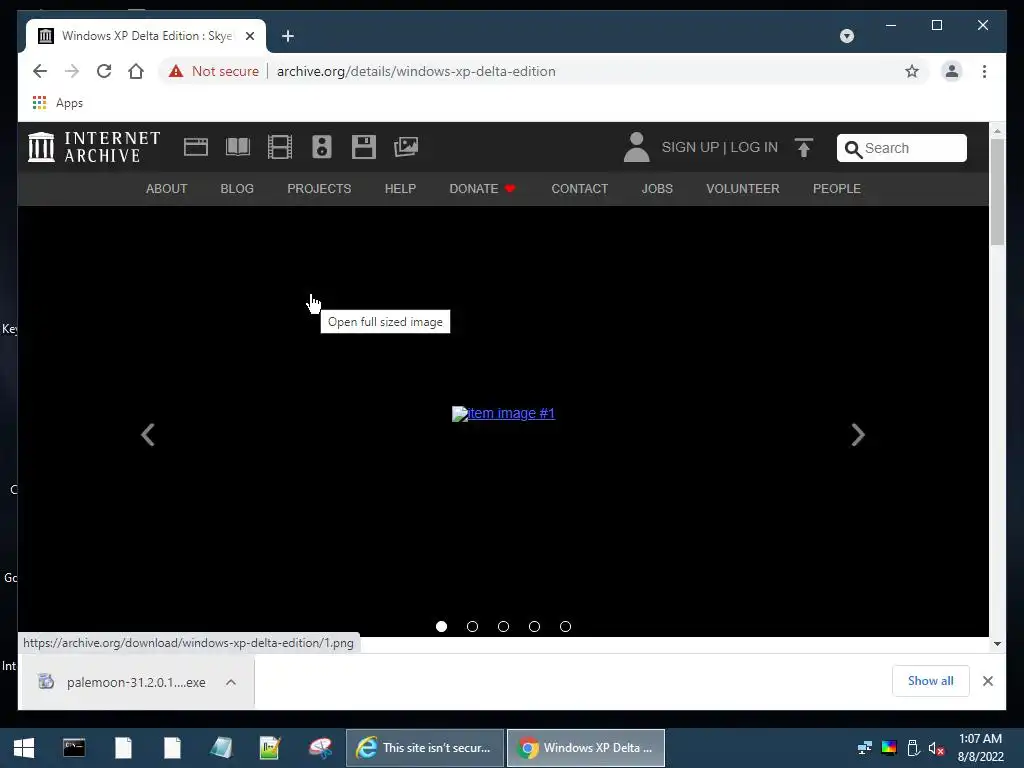Click the Not secure warning icon
Viewport: 1024px width, 768px height.
point(176,71)
